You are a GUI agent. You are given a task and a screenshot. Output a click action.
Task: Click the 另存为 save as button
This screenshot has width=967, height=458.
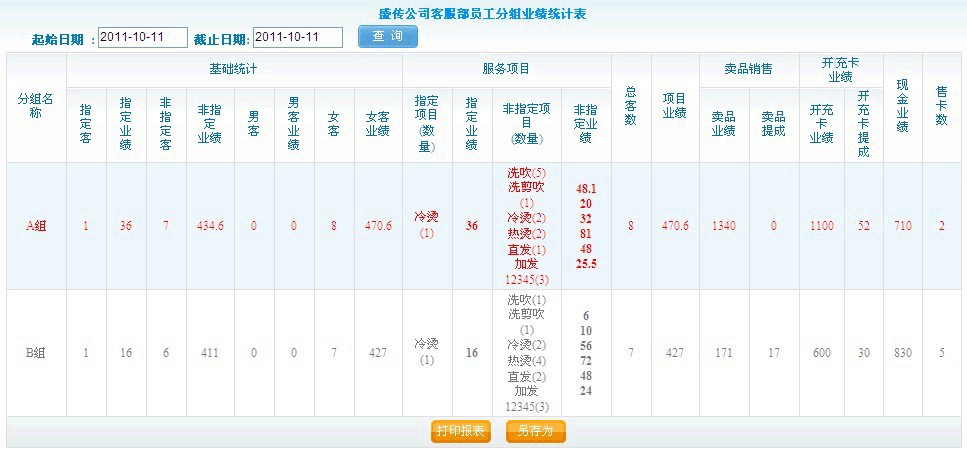(536, 431)
